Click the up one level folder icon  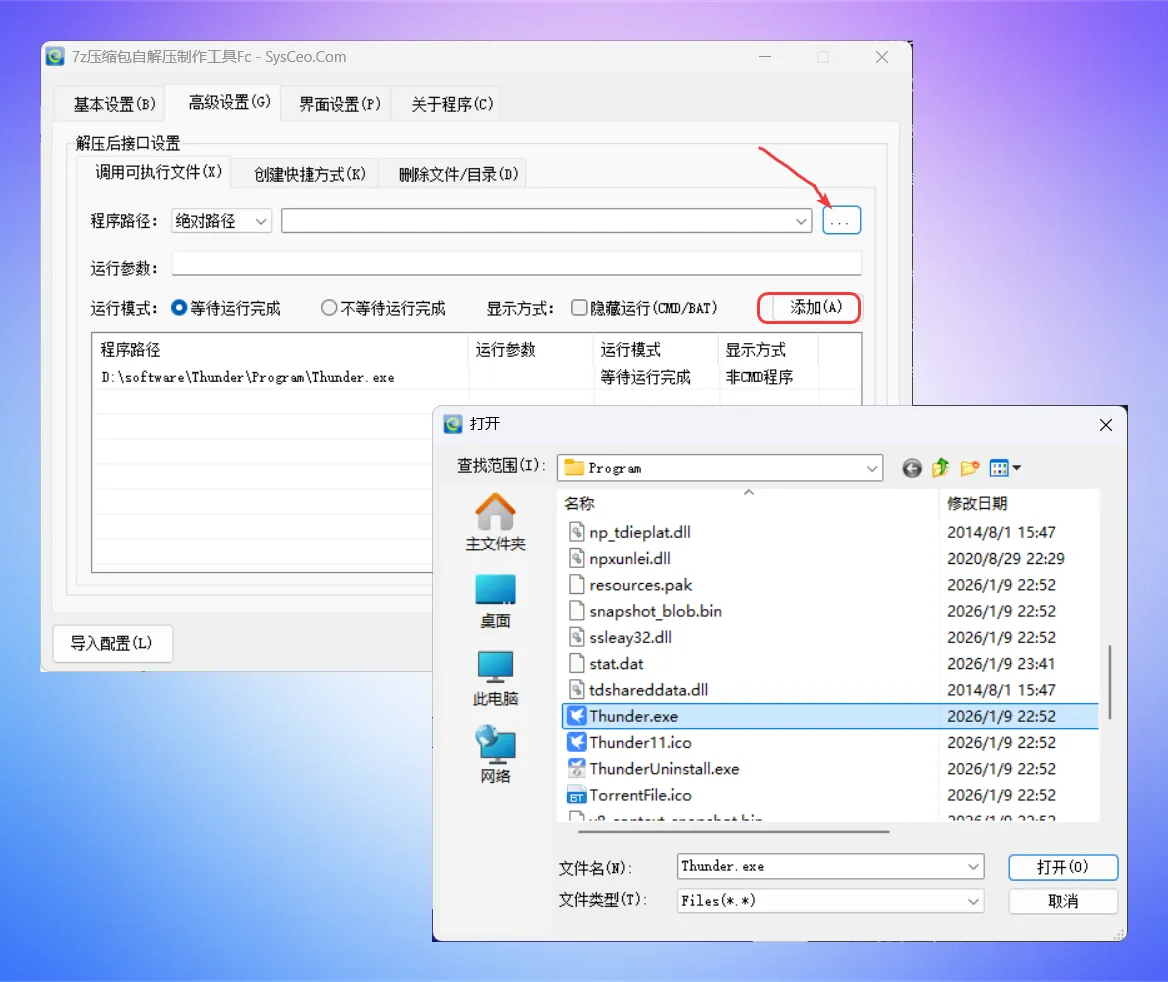[x=940, y=468]
